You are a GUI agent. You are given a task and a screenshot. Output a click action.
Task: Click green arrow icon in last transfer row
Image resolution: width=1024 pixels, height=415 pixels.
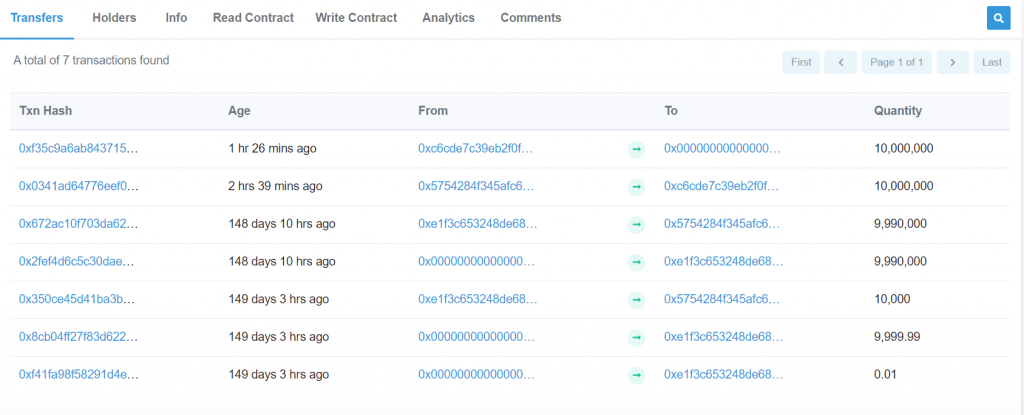click(x=636, y=376)
